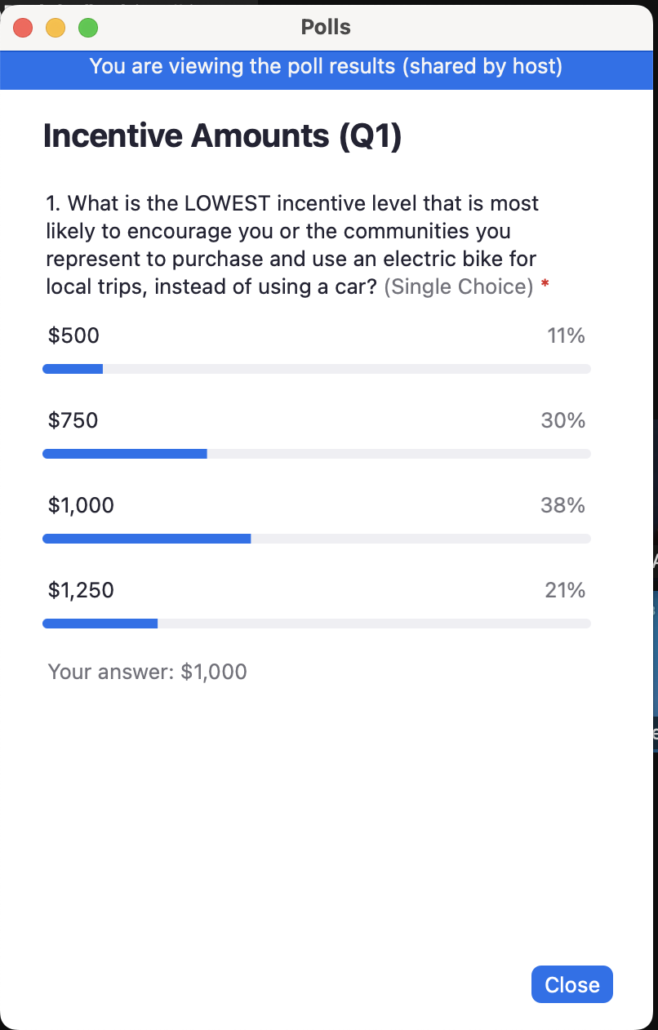Click the Polls window title
The image size is (658, 1030).
click(x=325, y=27)
